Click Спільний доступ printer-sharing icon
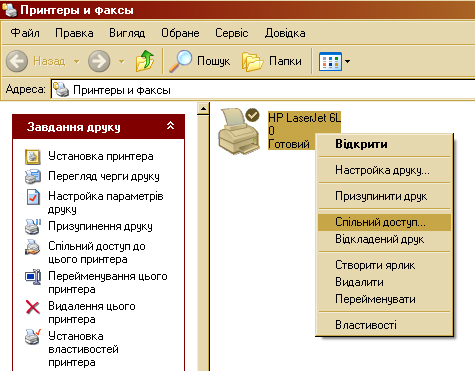This screenshot has width=475, height=371. click(33, 247)
